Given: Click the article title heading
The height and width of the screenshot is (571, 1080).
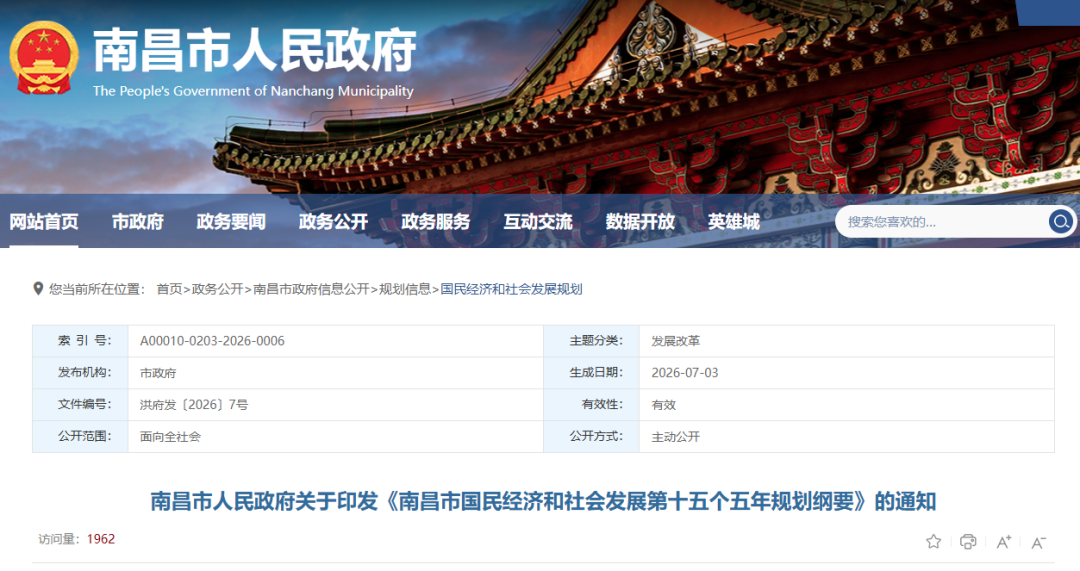Looking at the screenshot, I should pyautogui.click(x=543, y=501).
